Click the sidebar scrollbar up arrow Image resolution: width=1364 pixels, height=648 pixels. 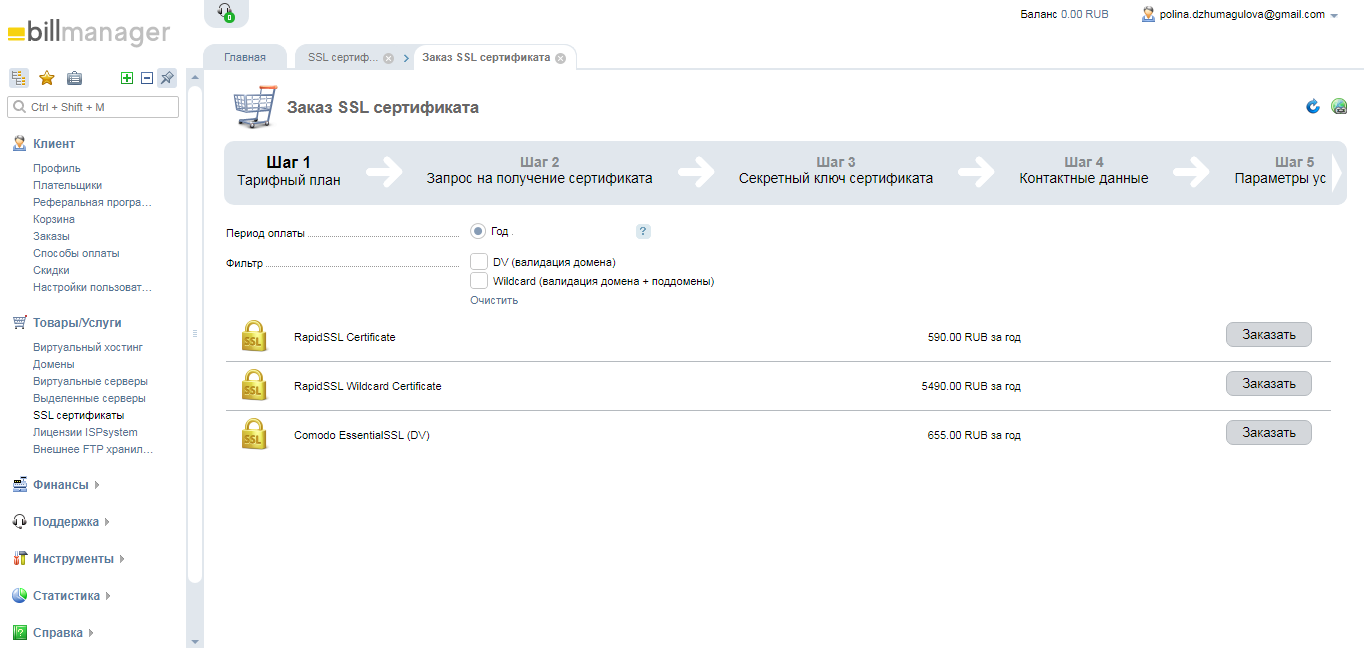click(195, 77)
